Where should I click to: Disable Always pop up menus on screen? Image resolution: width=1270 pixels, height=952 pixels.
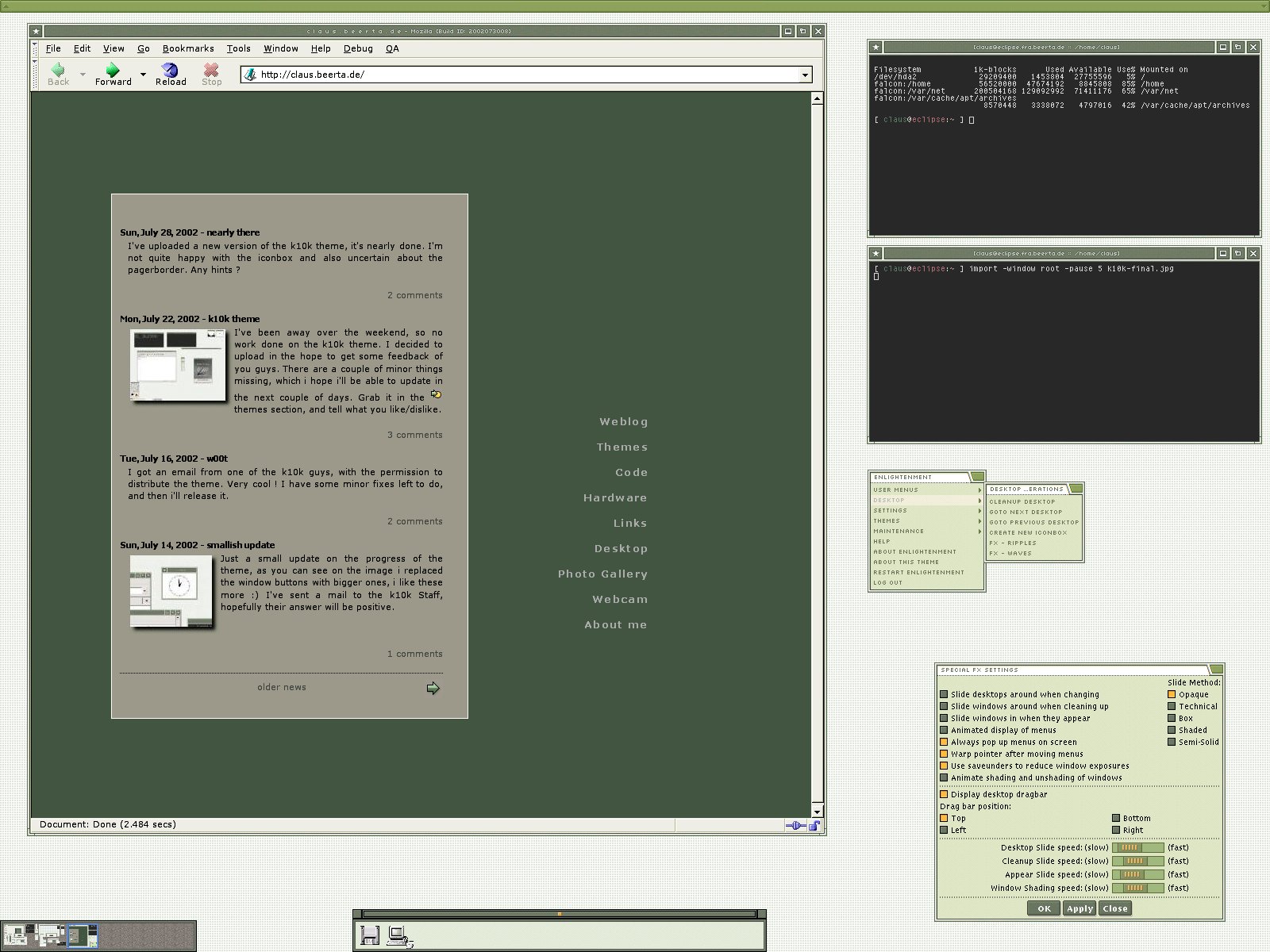(944, 743)
